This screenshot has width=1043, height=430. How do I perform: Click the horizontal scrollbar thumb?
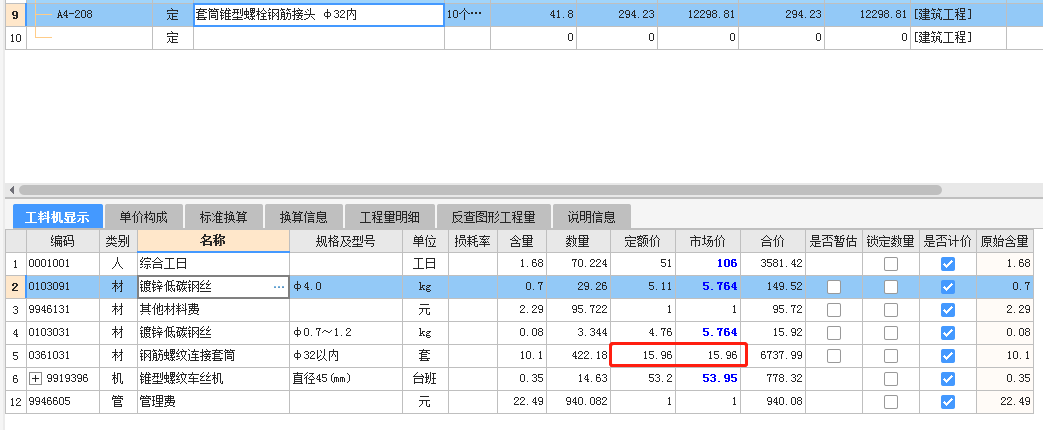(x=480, y=190)
